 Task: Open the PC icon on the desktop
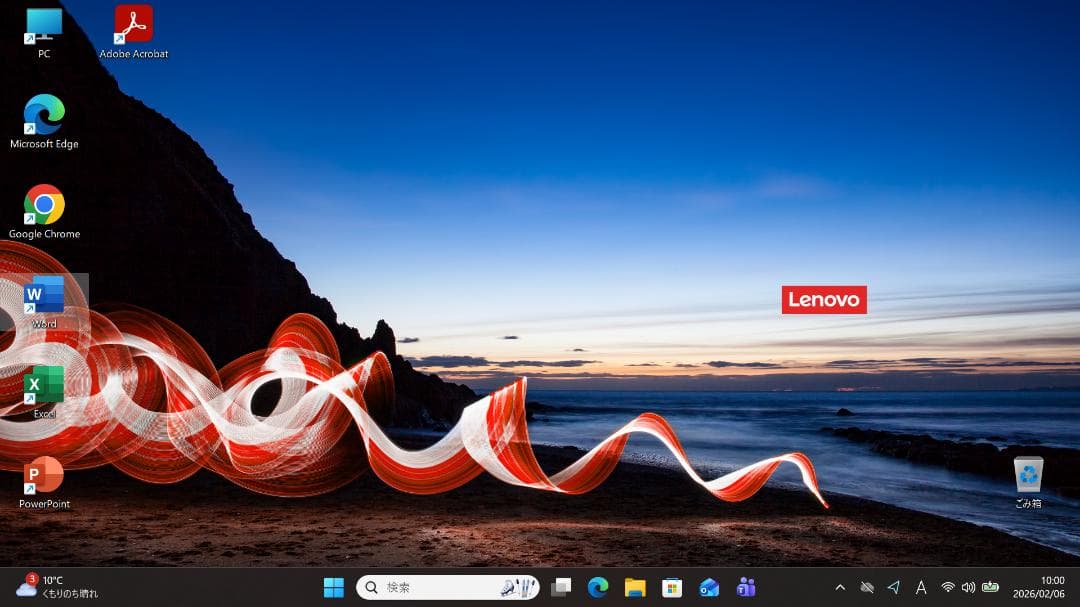(x=44, y=25)
